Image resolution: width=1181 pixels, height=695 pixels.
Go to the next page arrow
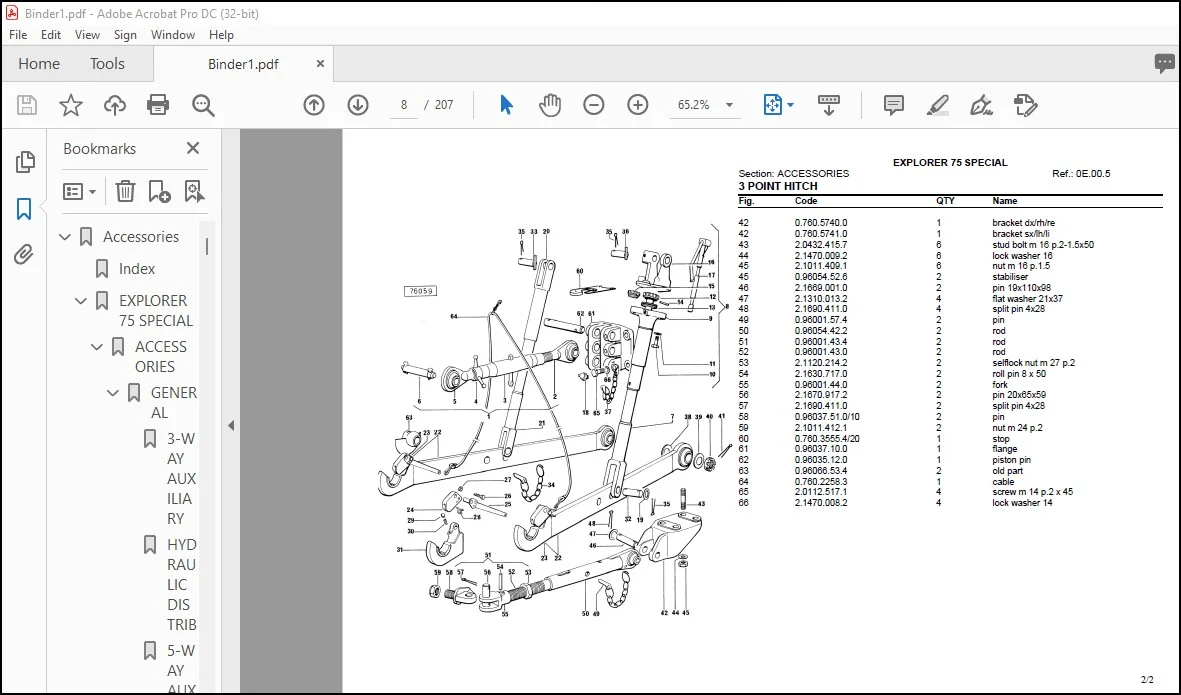pyautogui.click(x=358, y=105)
